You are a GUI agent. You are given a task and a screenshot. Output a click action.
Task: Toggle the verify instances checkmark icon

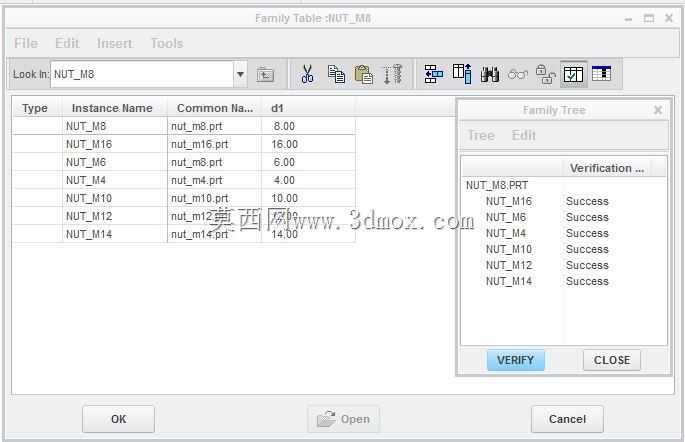573,74
